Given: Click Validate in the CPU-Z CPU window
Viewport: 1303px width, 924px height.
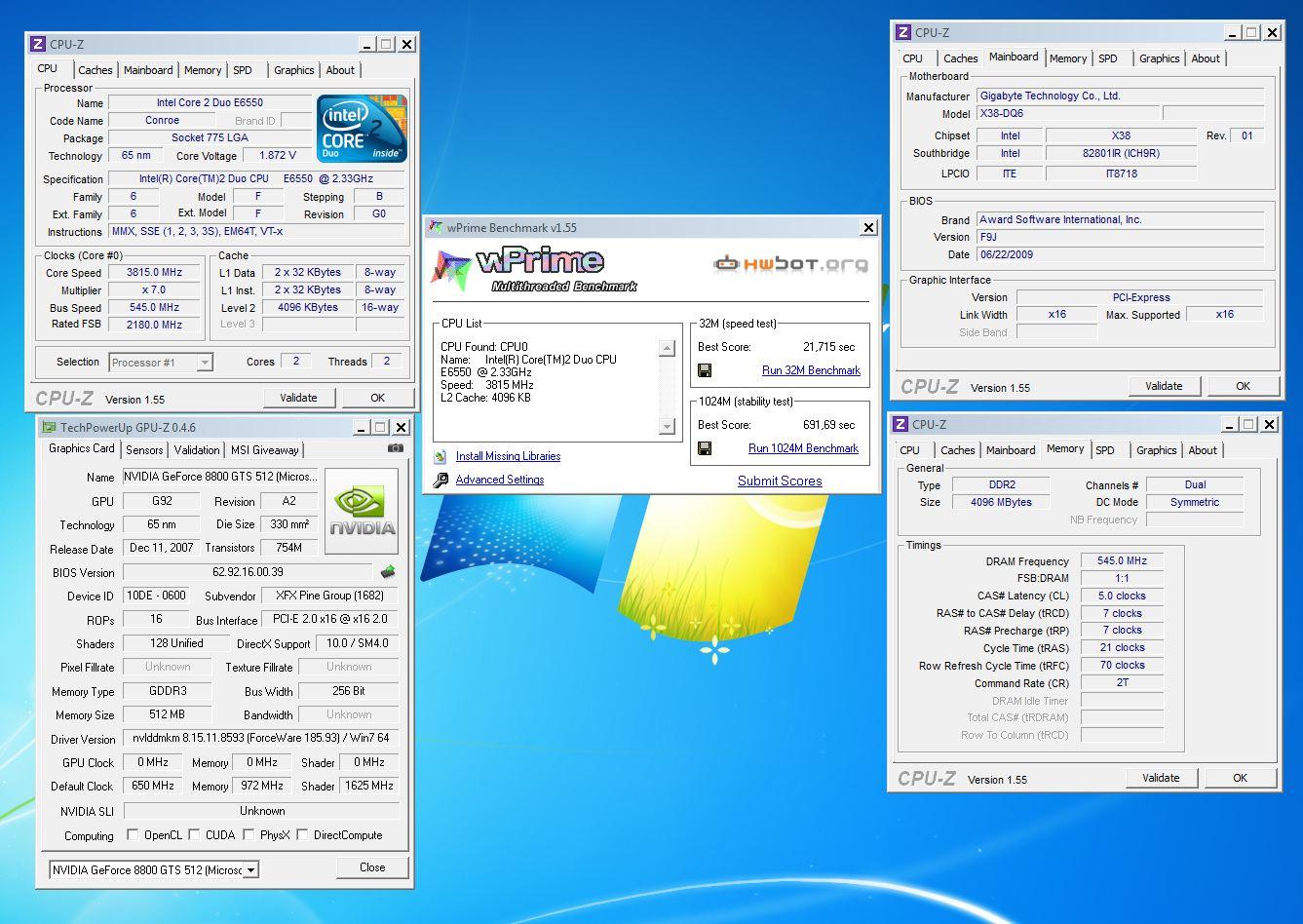Looking at the screenshot, I should [299, 398].
